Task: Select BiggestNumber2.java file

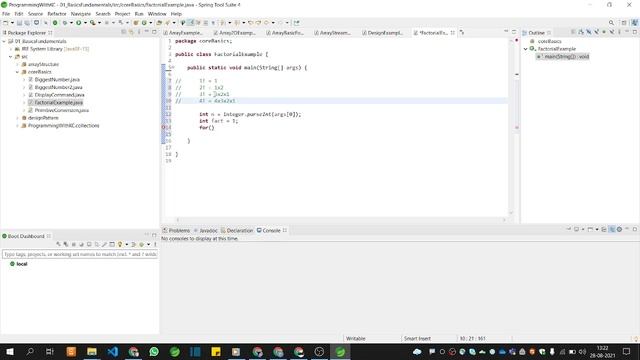Action: [58, 87]
